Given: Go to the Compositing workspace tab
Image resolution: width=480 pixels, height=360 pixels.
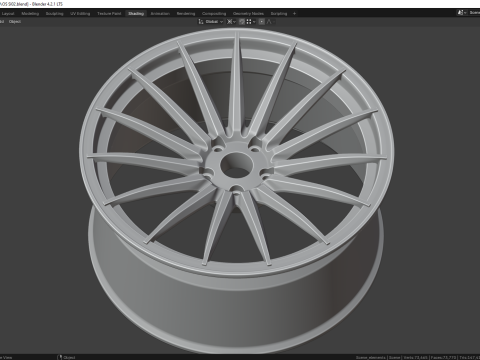Looking at the screenshot, I should pyautogui.click(x=214, y=14).
